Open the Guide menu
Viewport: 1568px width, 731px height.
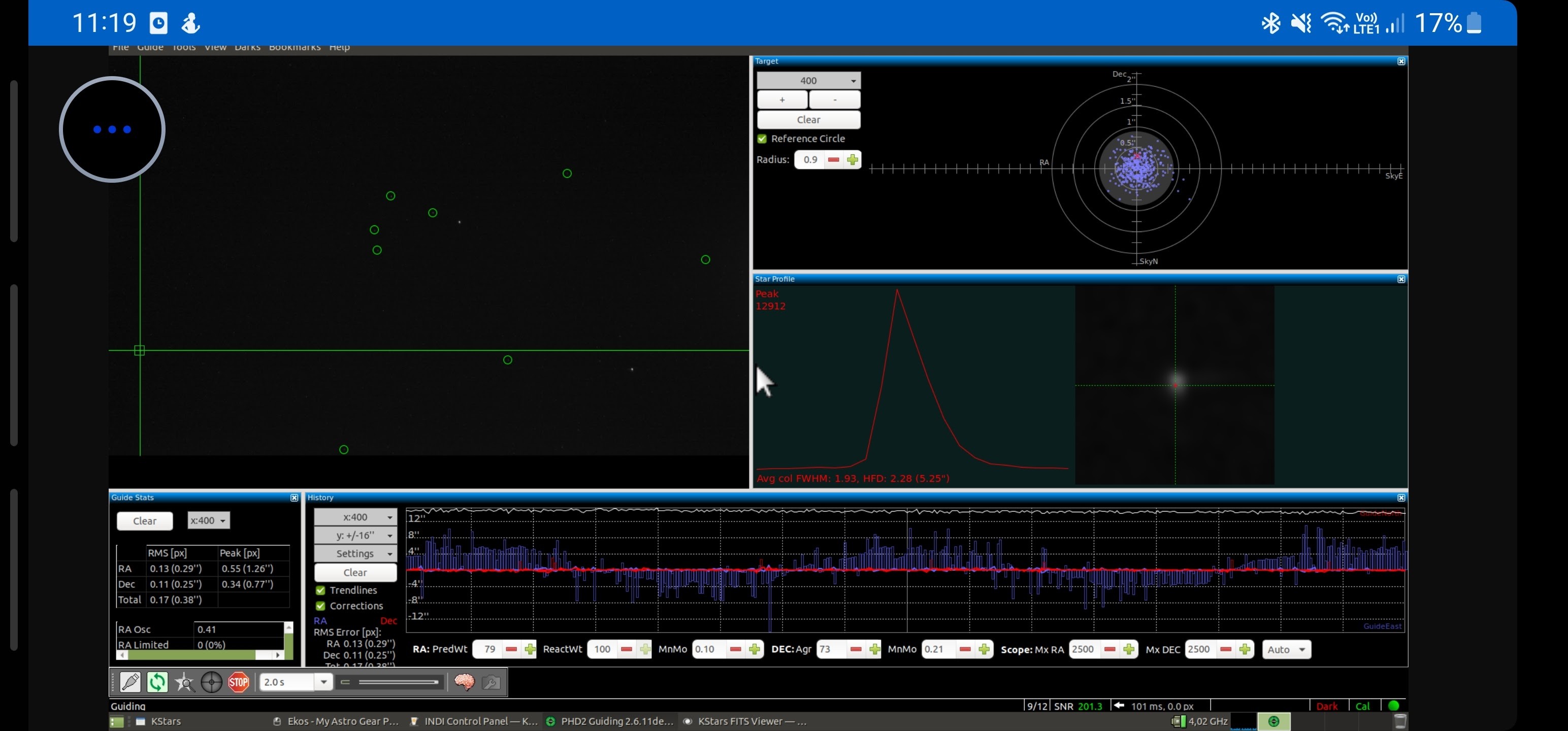(x=150, y=48)
